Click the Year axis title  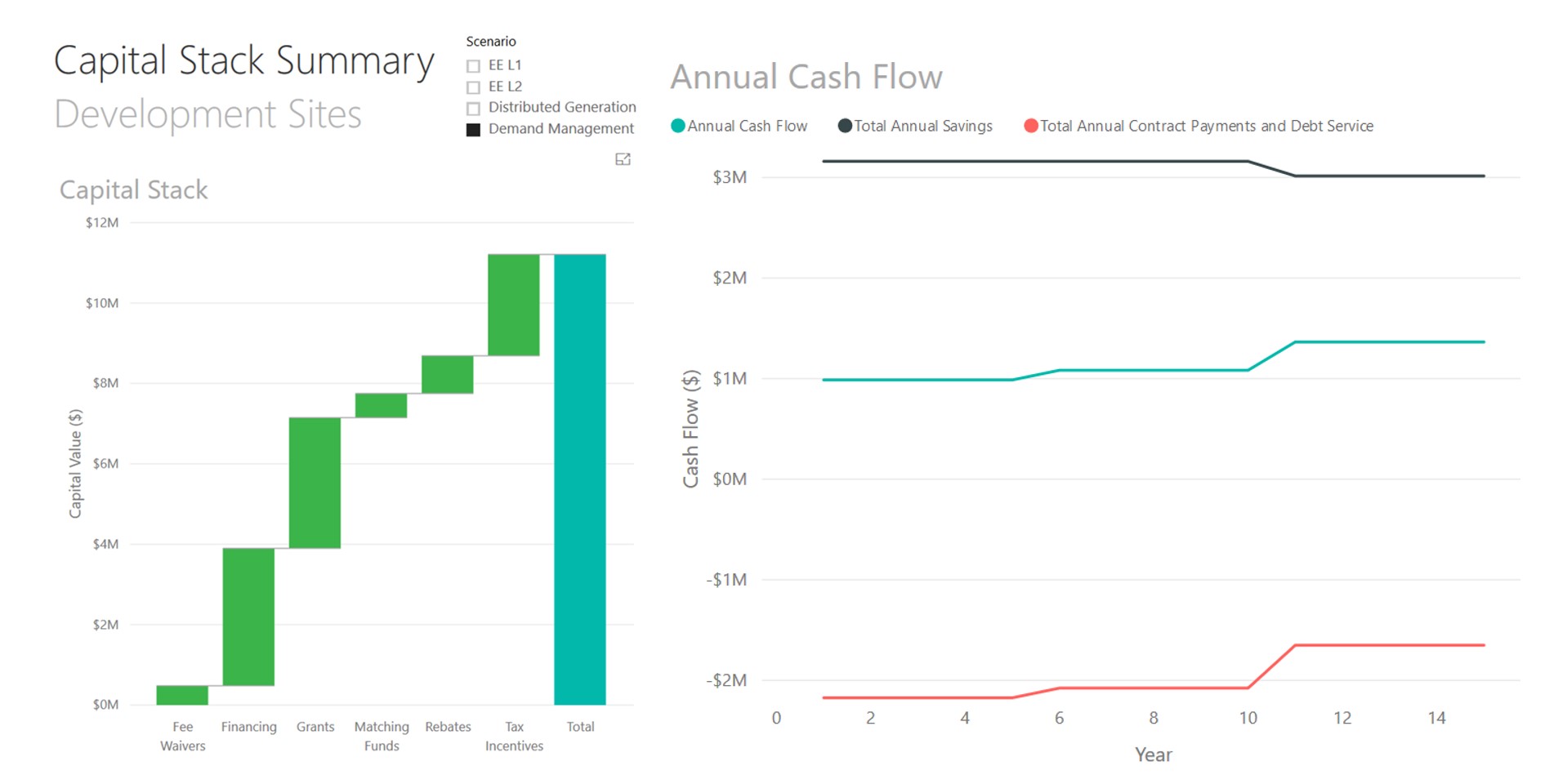click(1153, 755)
